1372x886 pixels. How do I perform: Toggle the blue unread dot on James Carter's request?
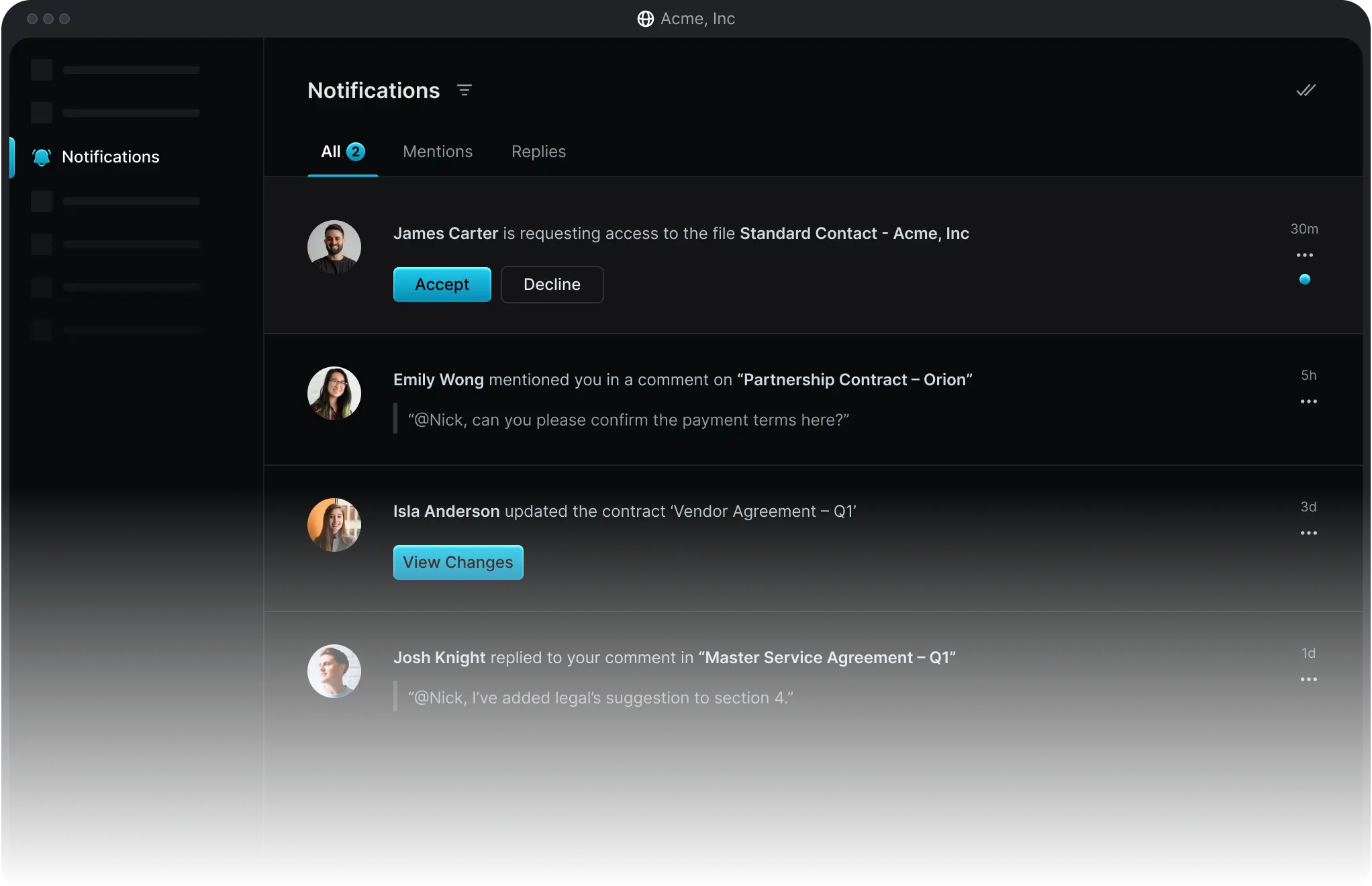tap(1304, 279)
